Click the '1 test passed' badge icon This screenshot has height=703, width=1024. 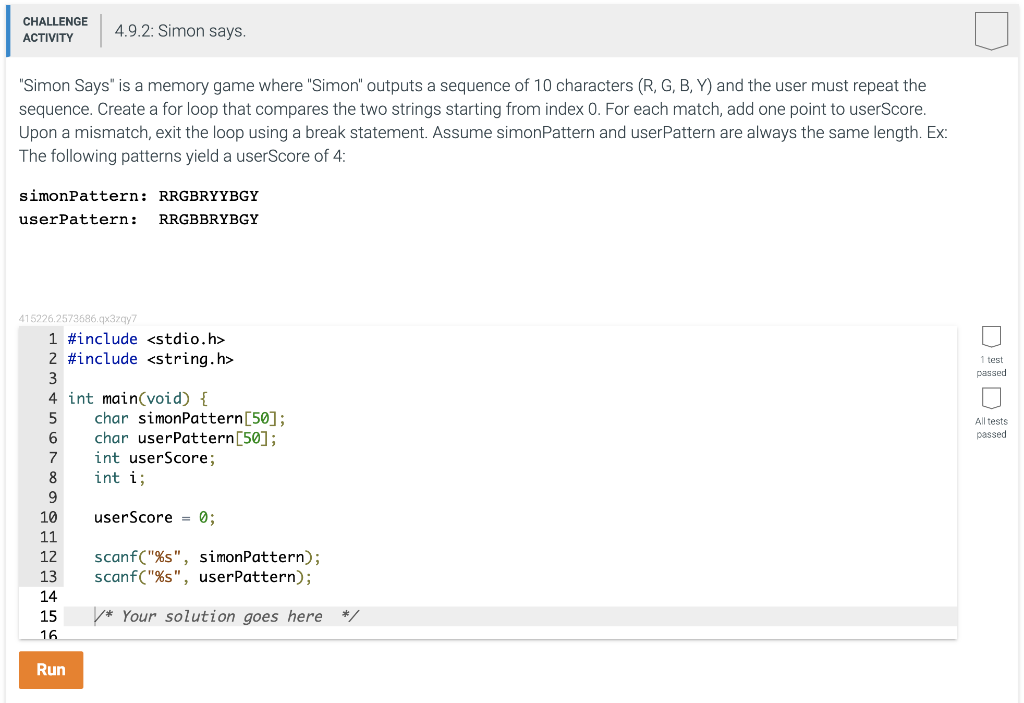pos(991,337)
